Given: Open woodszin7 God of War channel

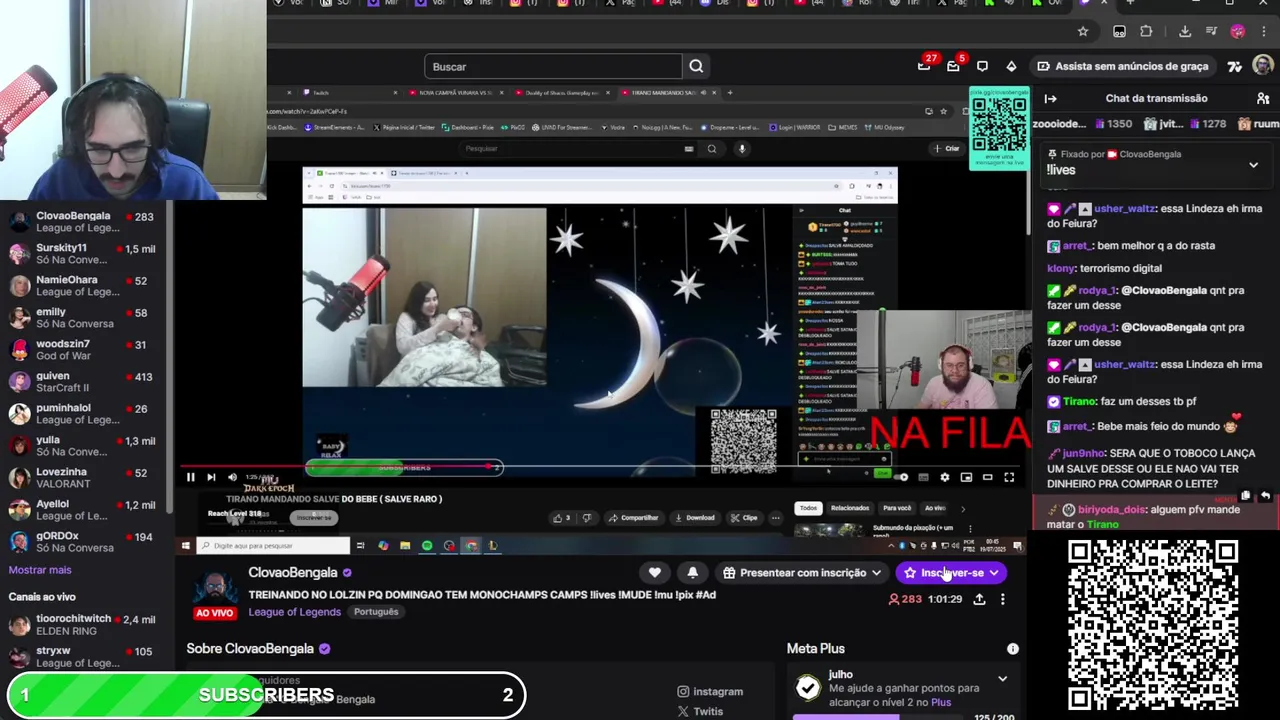Looking at the screenshot, I should click(x=86, y=350).
